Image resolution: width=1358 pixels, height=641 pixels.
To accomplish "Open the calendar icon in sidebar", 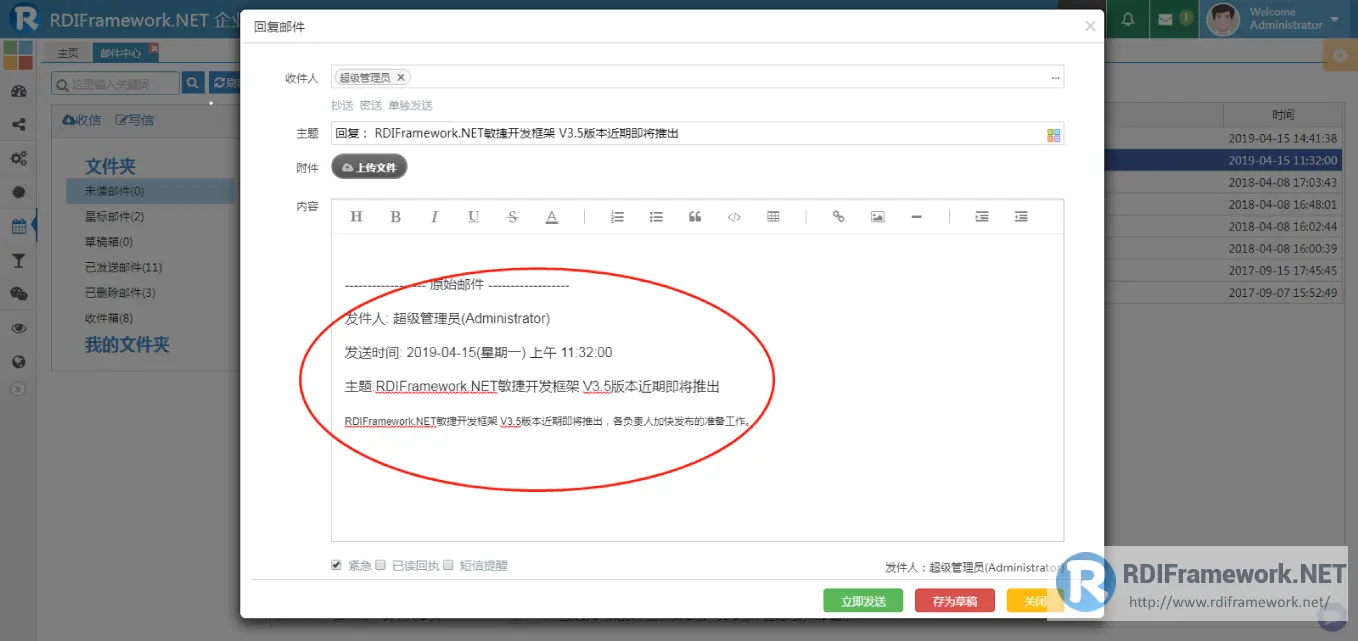I will point(18,226).
